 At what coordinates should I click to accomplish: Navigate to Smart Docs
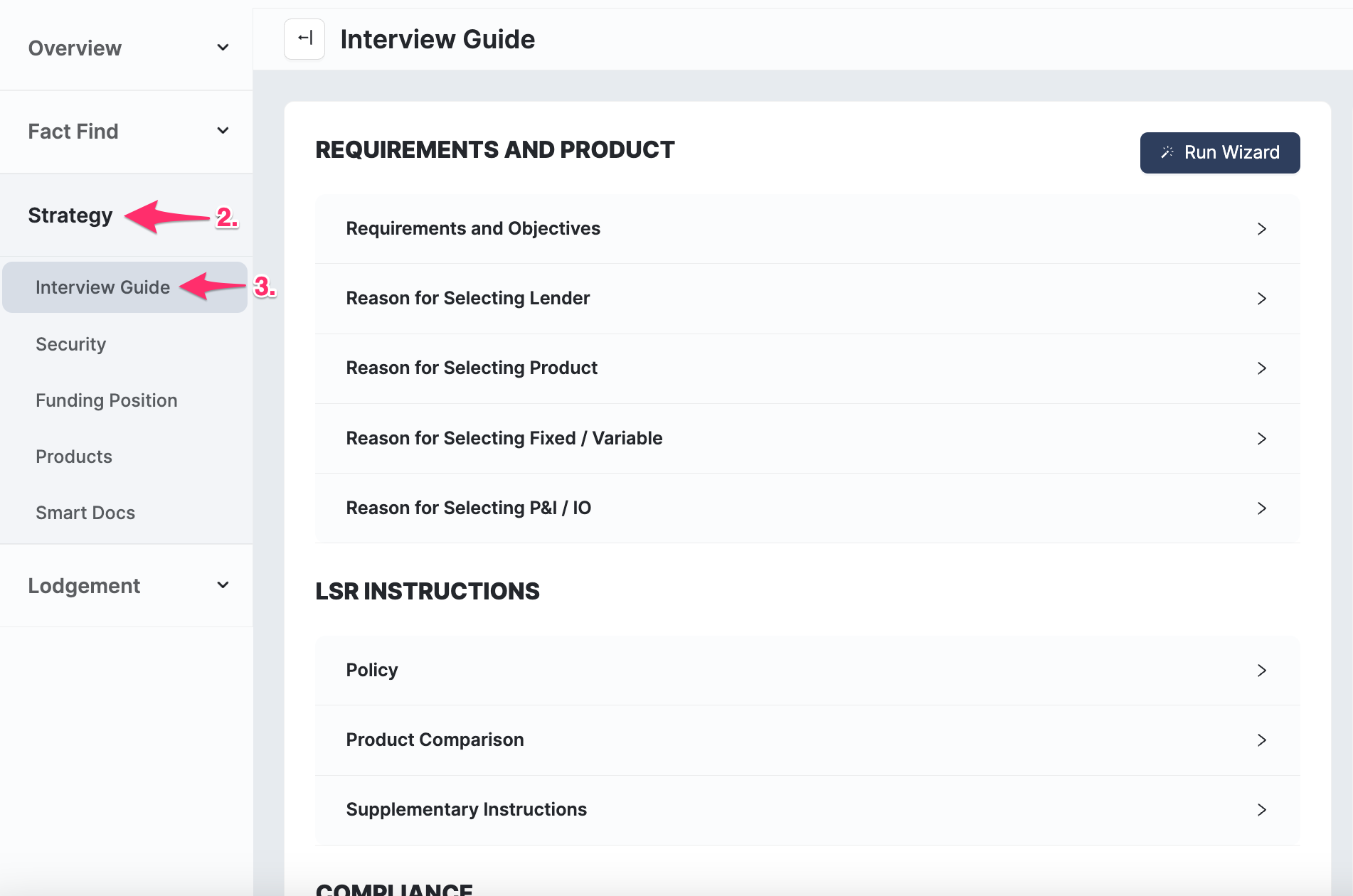tap(85, 513)
